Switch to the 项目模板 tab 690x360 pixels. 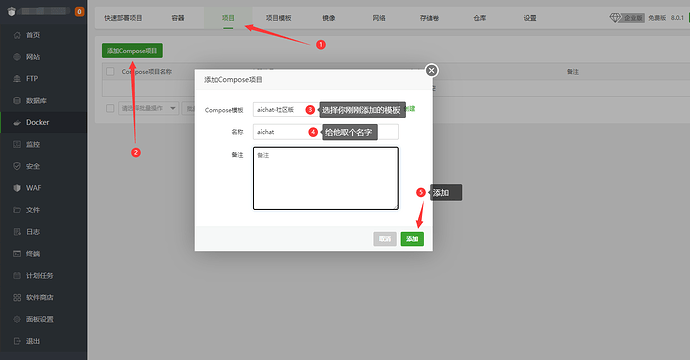(x=279, y=18)
